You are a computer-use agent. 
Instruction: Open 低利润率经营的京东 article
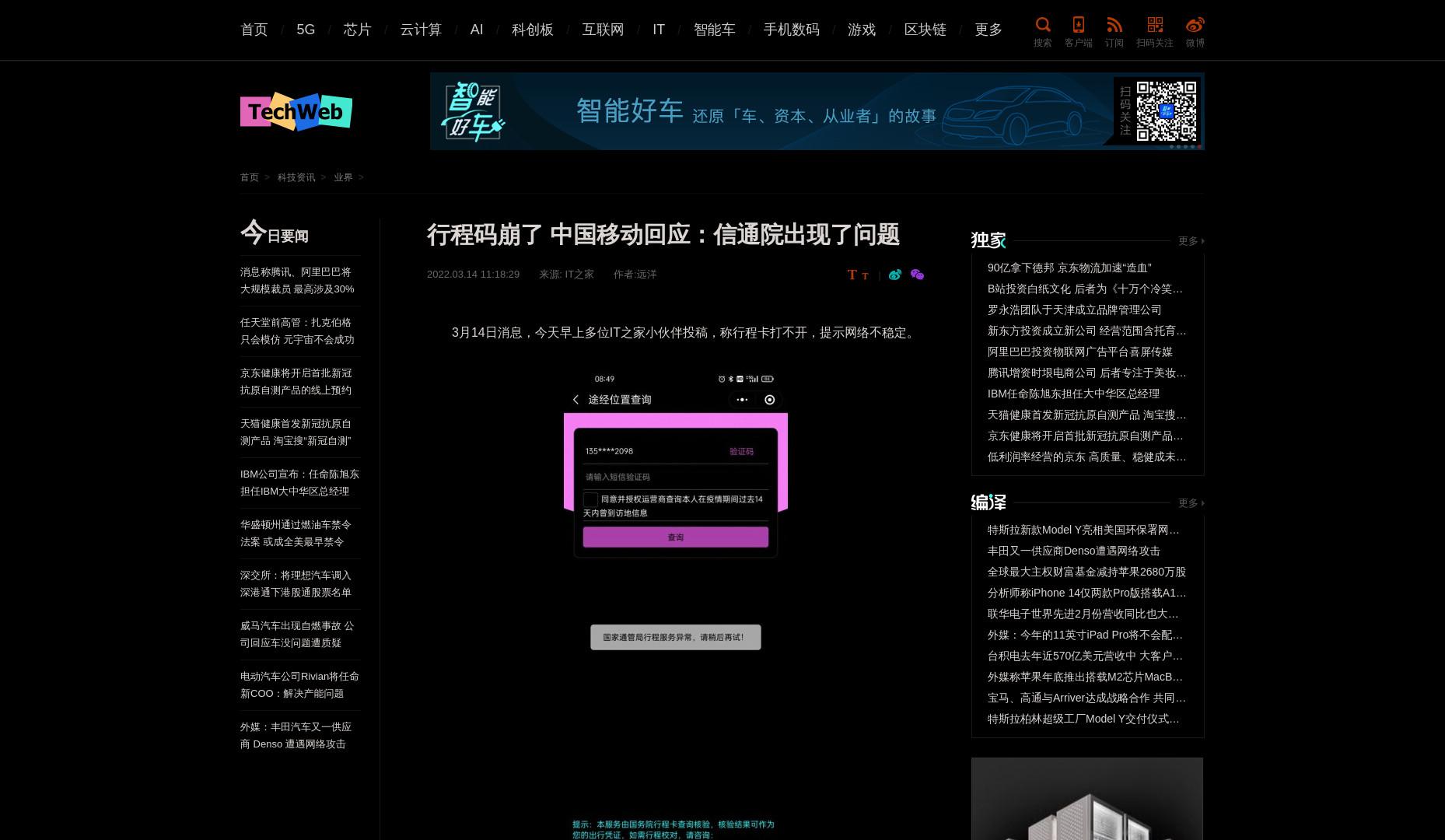click(x=1087, y=457)
